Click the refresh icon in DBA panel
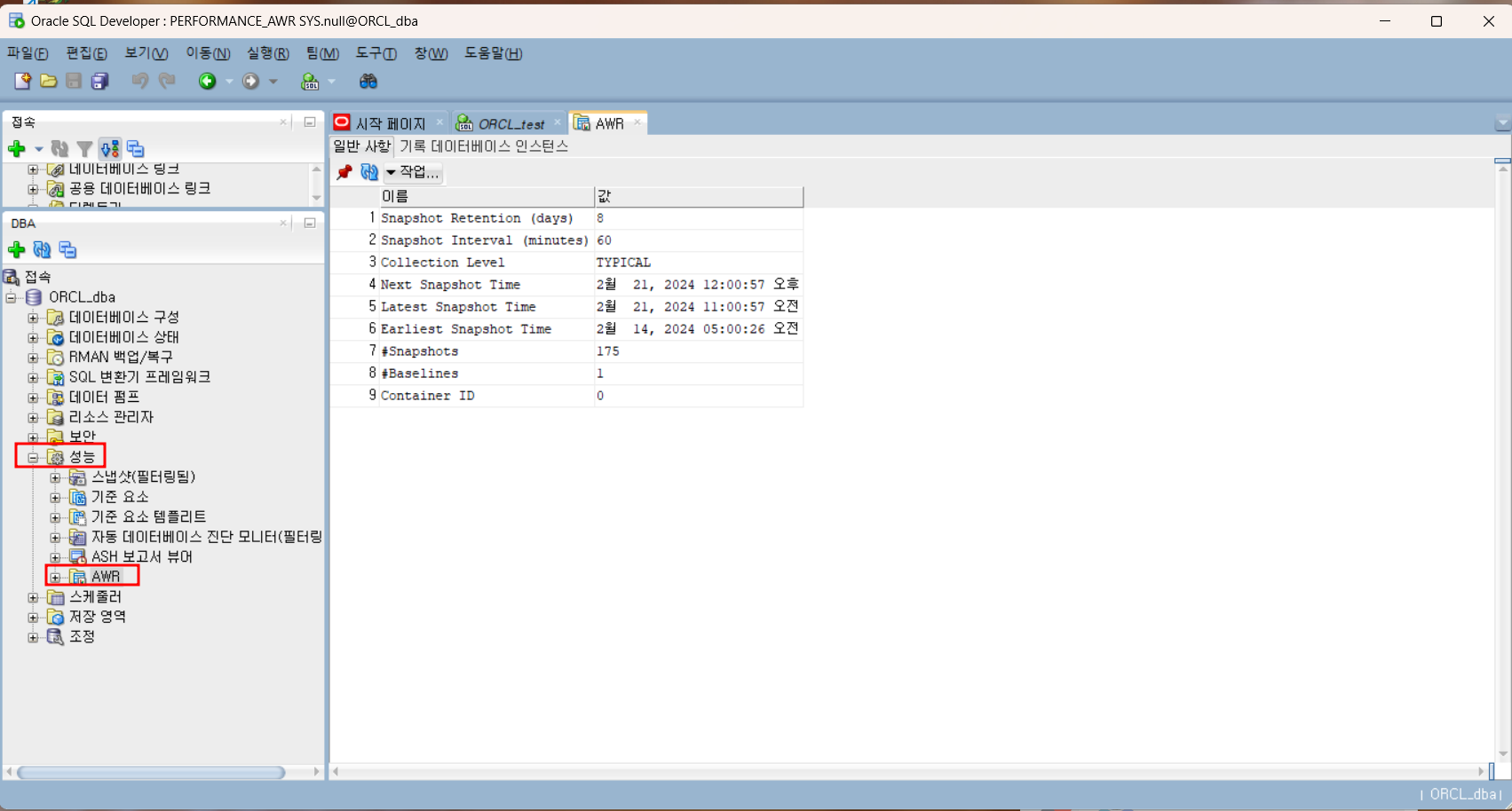This screenshot has width=1512, height=811. pos(42,249)
